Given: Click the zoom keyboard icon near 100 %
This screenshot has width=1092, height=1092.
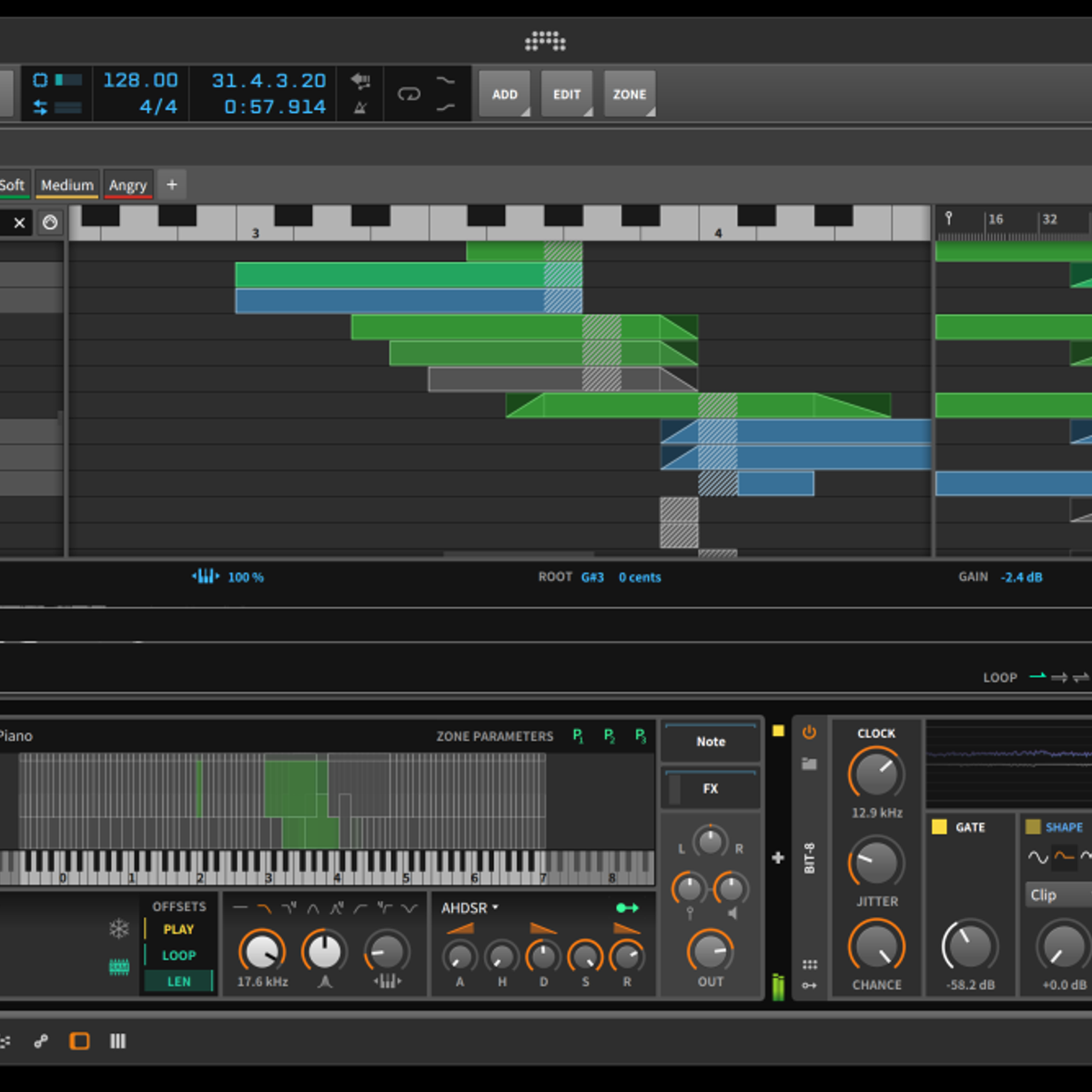Looking at the screenshot, I should [x=206, y=576].
